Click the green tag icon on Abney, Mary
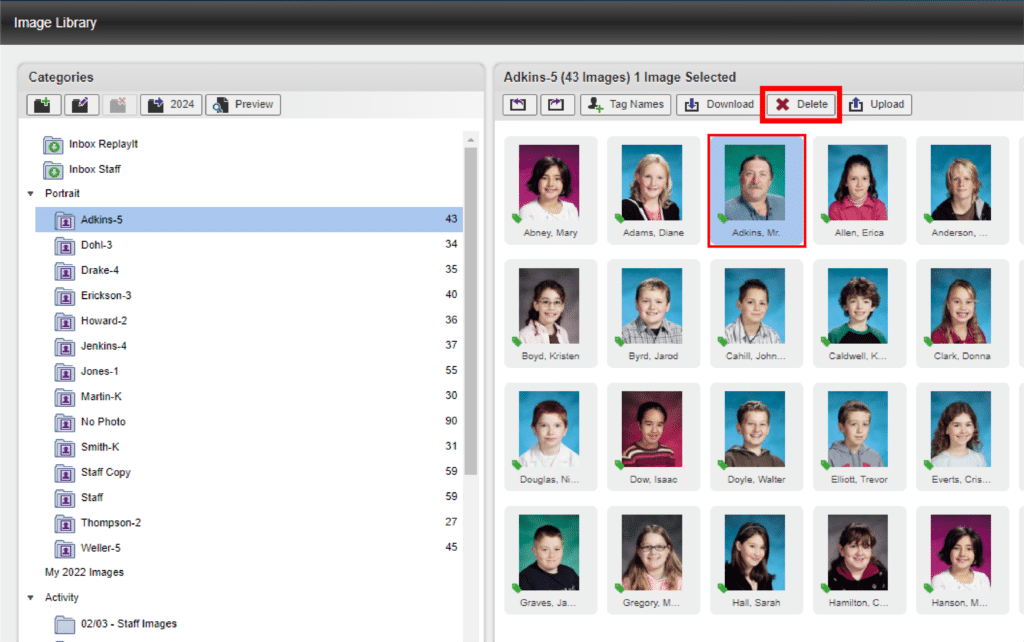Image resolution: width=1024 pixels, height=642 pixels. tap(517, 218)
